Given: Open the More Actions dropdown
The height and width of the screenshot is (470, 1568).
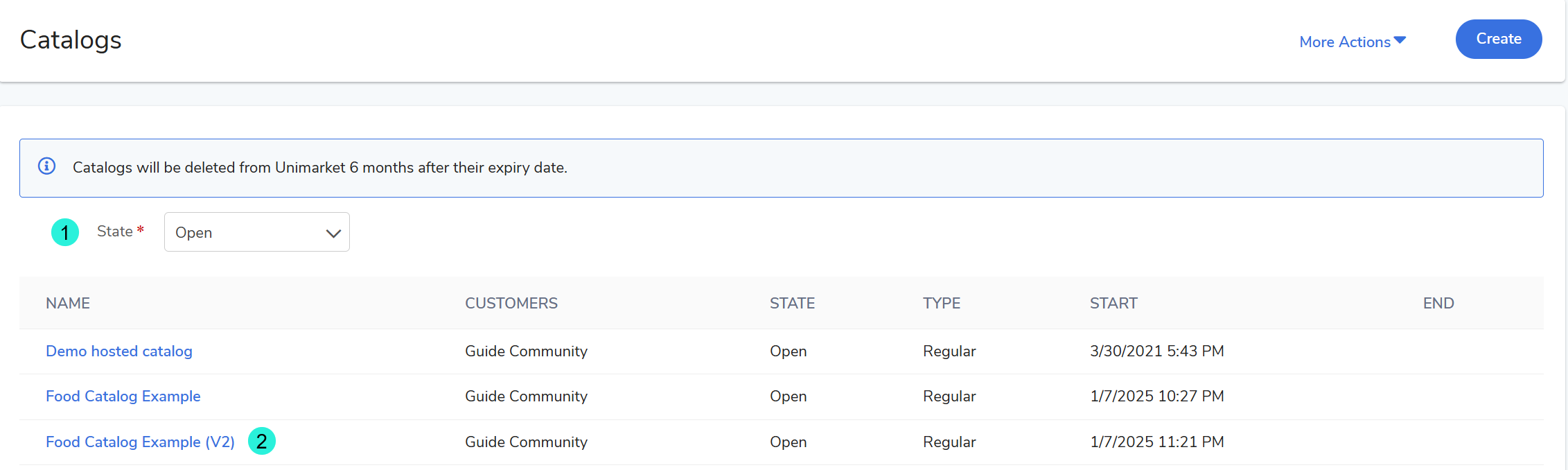Looking at the screenshot, I should 1352,42.
